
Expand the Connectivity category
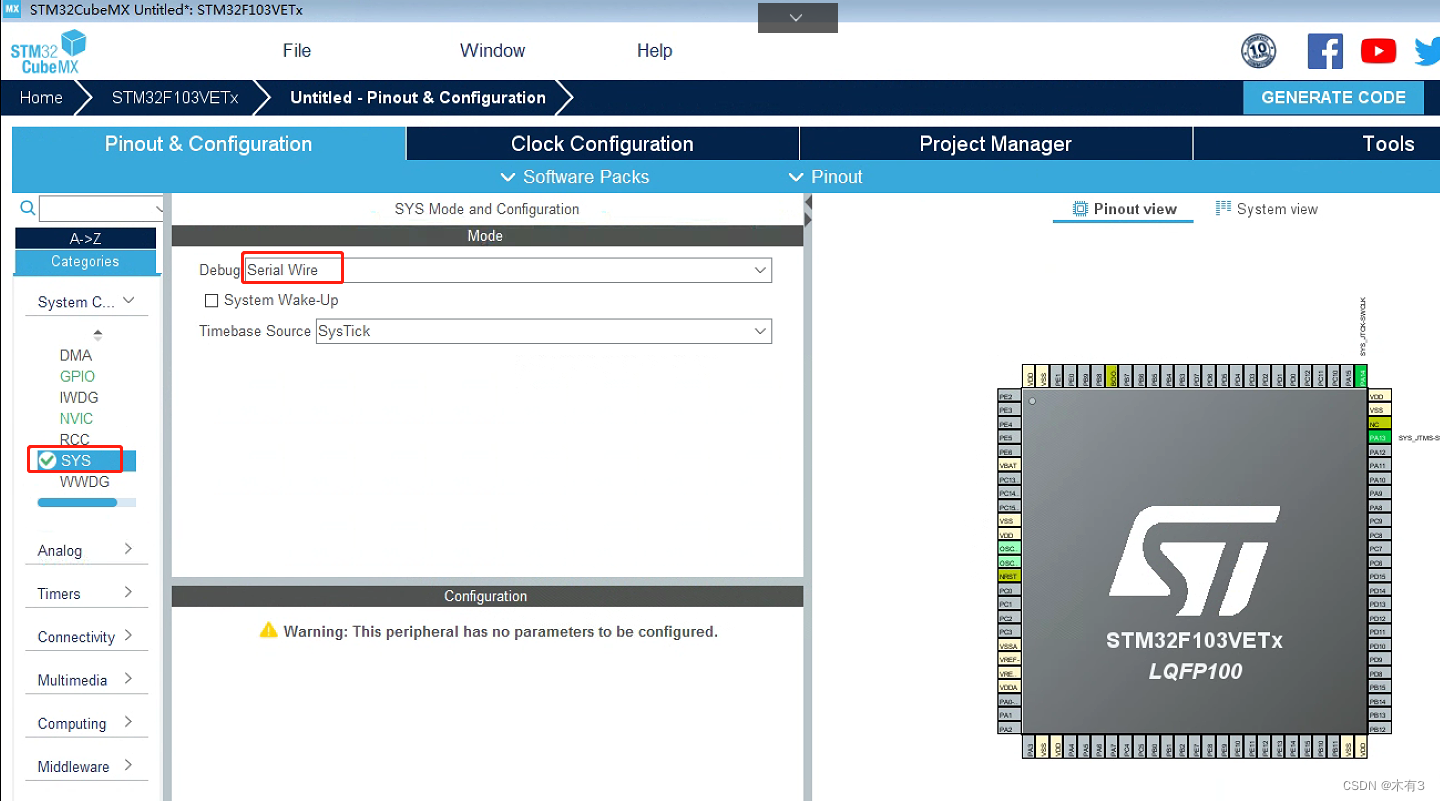coord(87,636)
